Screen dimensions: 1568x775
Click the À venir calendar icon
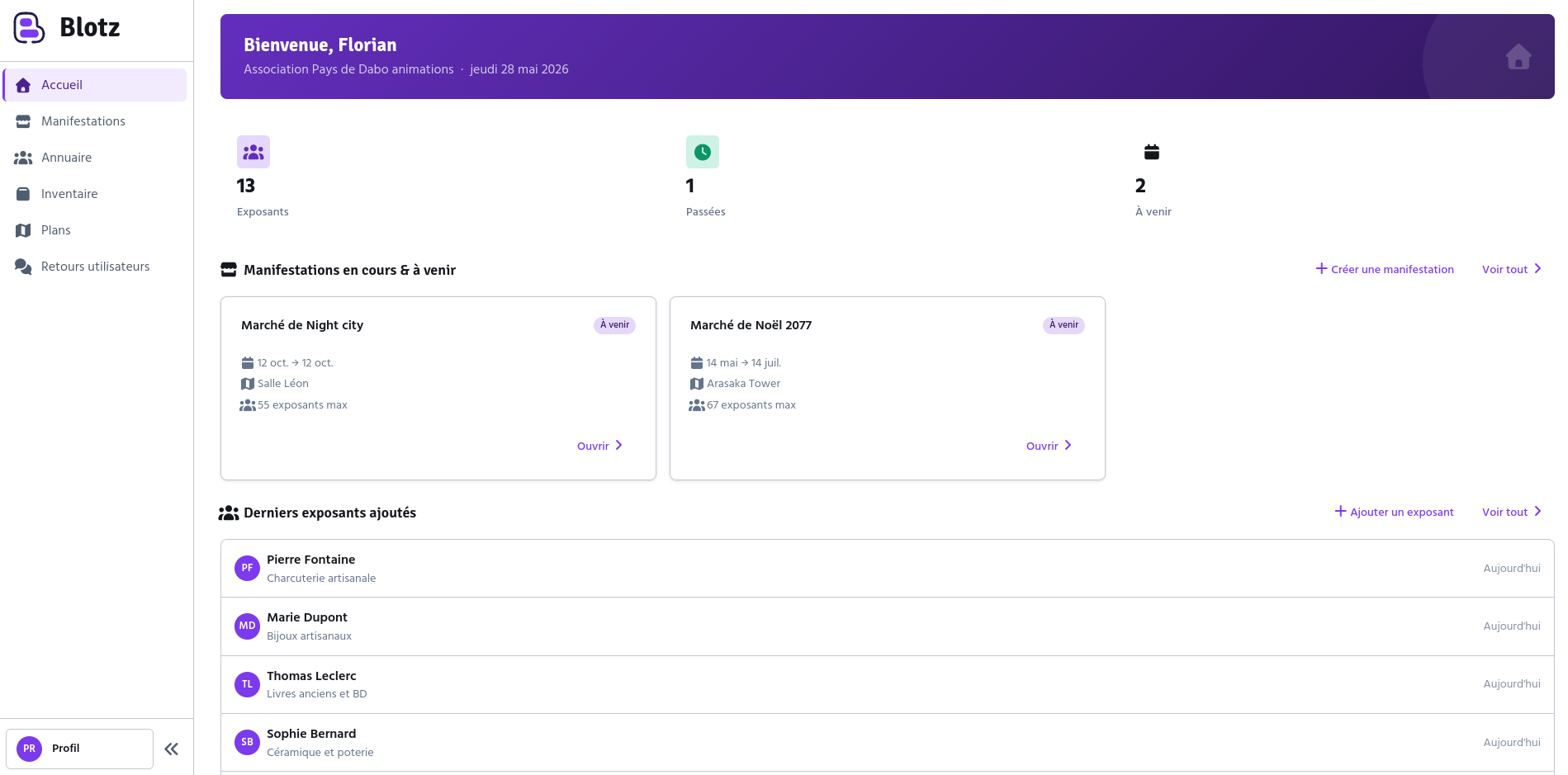[x=1152, y=152]
